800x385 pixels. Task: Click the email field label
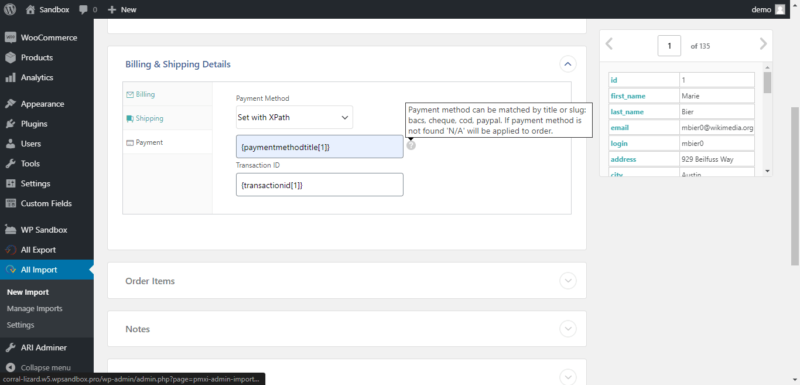[x=619, y=127]
